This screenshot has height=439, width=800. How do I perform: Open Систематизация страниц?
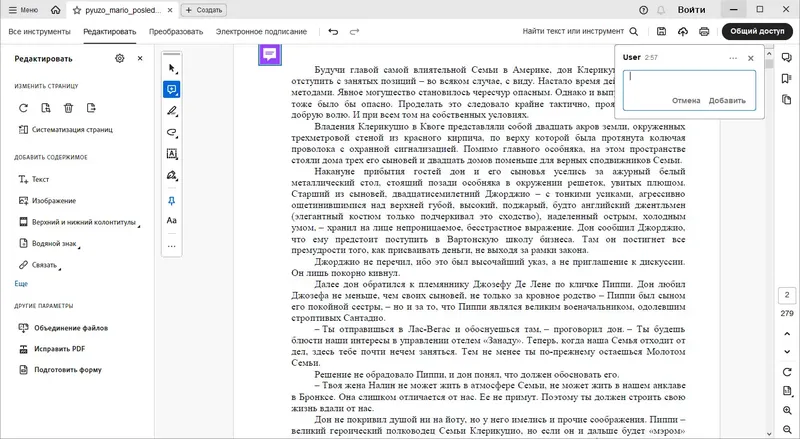pyautogui.click(x=66, y=130)
